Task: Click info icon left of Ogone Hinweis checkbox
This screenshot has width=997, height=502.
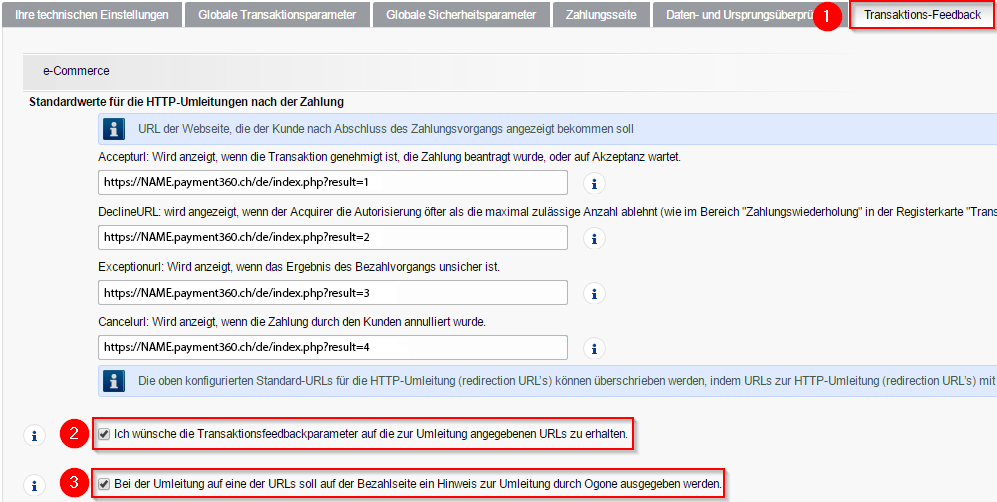Action: tap(34, 485)
